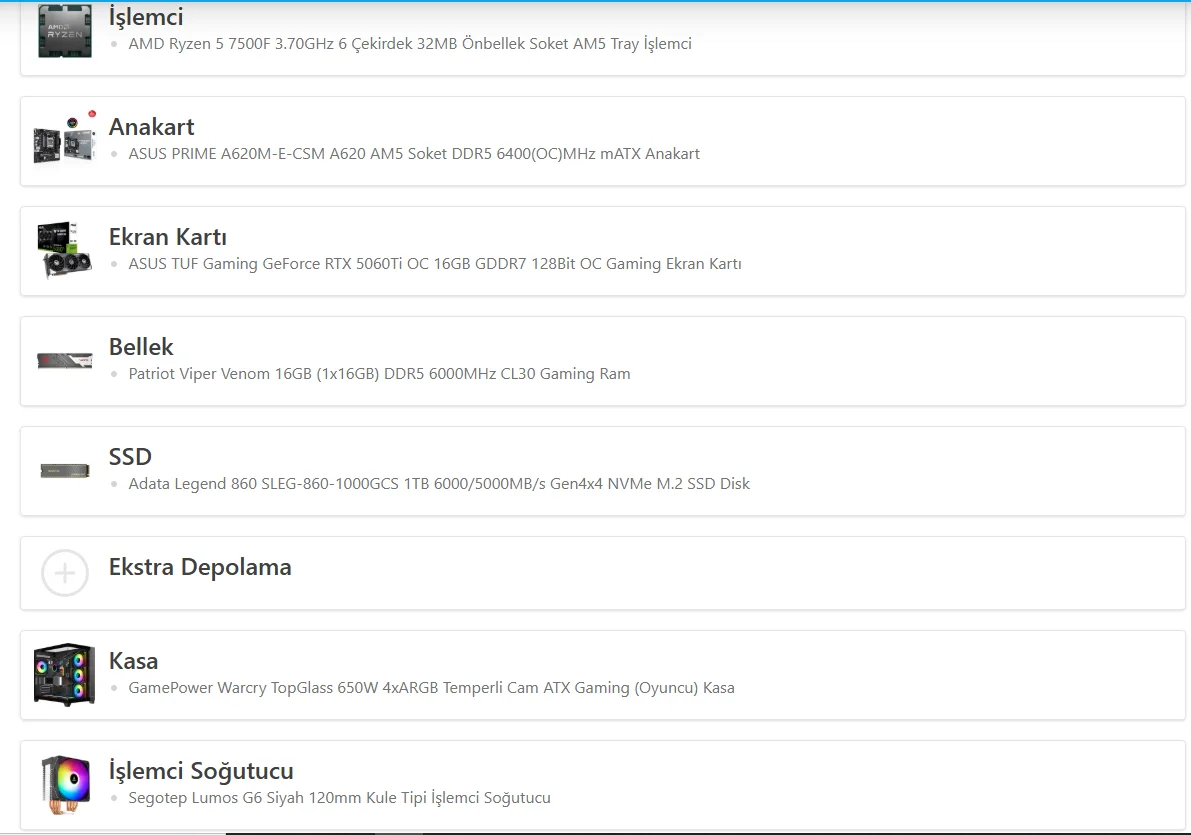Click the Adata Legend 860 1TB text
Image resolution: width=1191 pixels, height=835 pixels.
click(439, 484)
